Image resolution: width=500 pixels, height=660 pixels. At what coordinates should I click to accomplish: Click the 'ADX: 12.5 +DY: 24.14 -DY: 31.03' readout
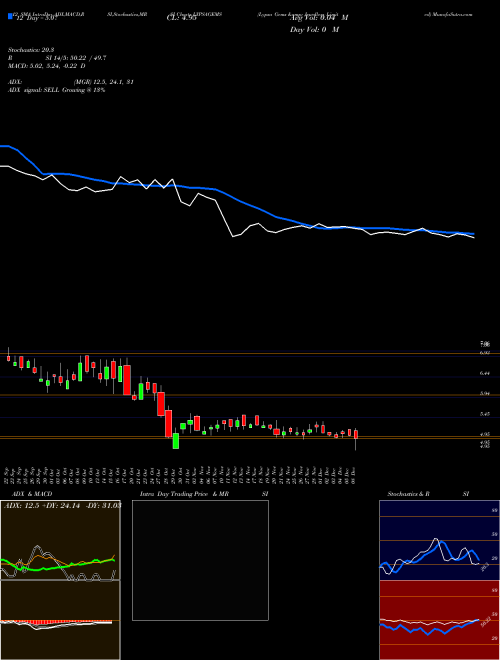63,506
